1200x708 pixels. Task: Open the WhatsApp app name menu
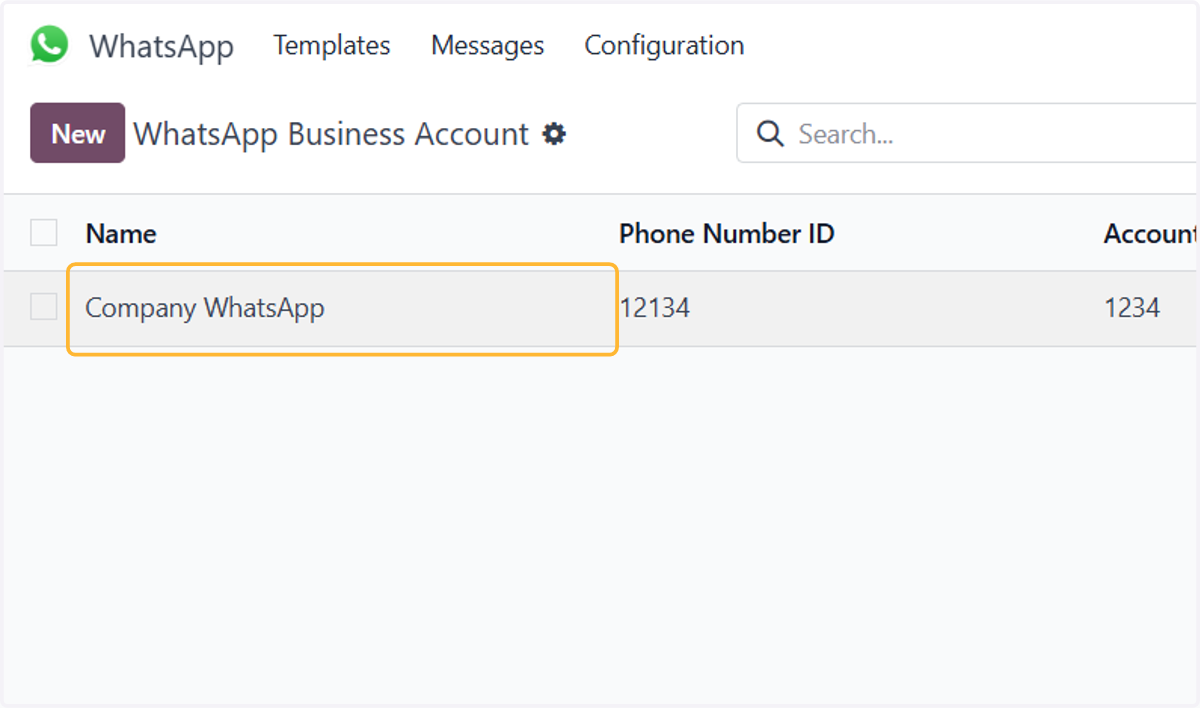point(161,46)
